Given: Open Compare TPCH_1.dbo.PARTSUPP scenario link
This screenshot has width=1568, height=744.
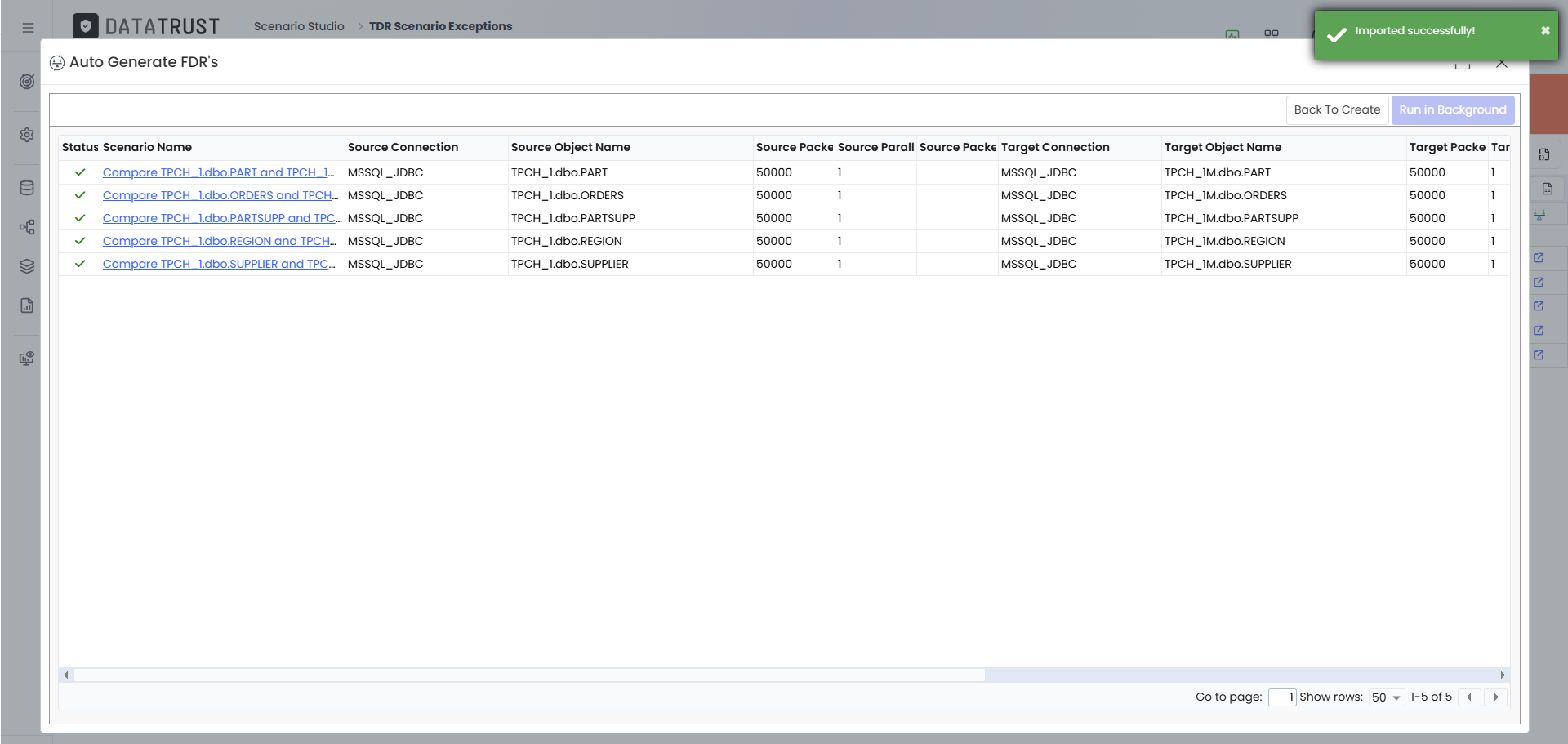Looking at the screenshot, I should (x=222, y=218).
